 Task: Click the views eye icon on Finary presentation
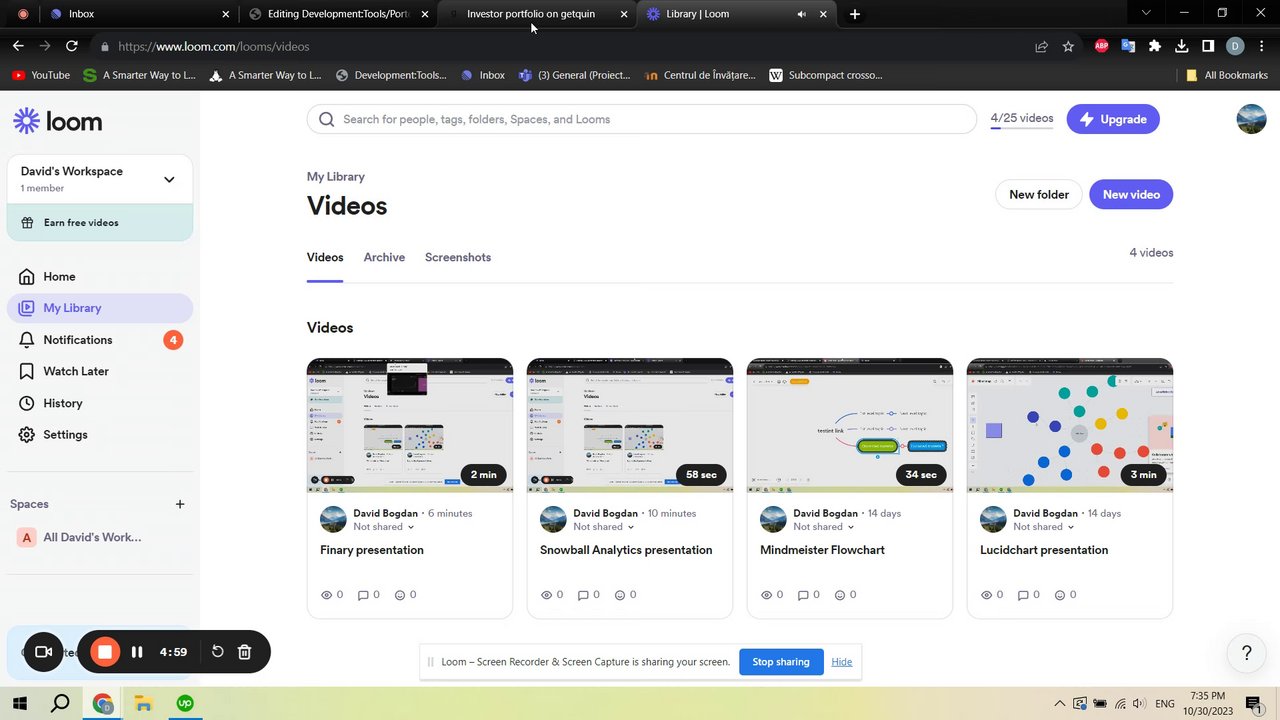[326, 595]
